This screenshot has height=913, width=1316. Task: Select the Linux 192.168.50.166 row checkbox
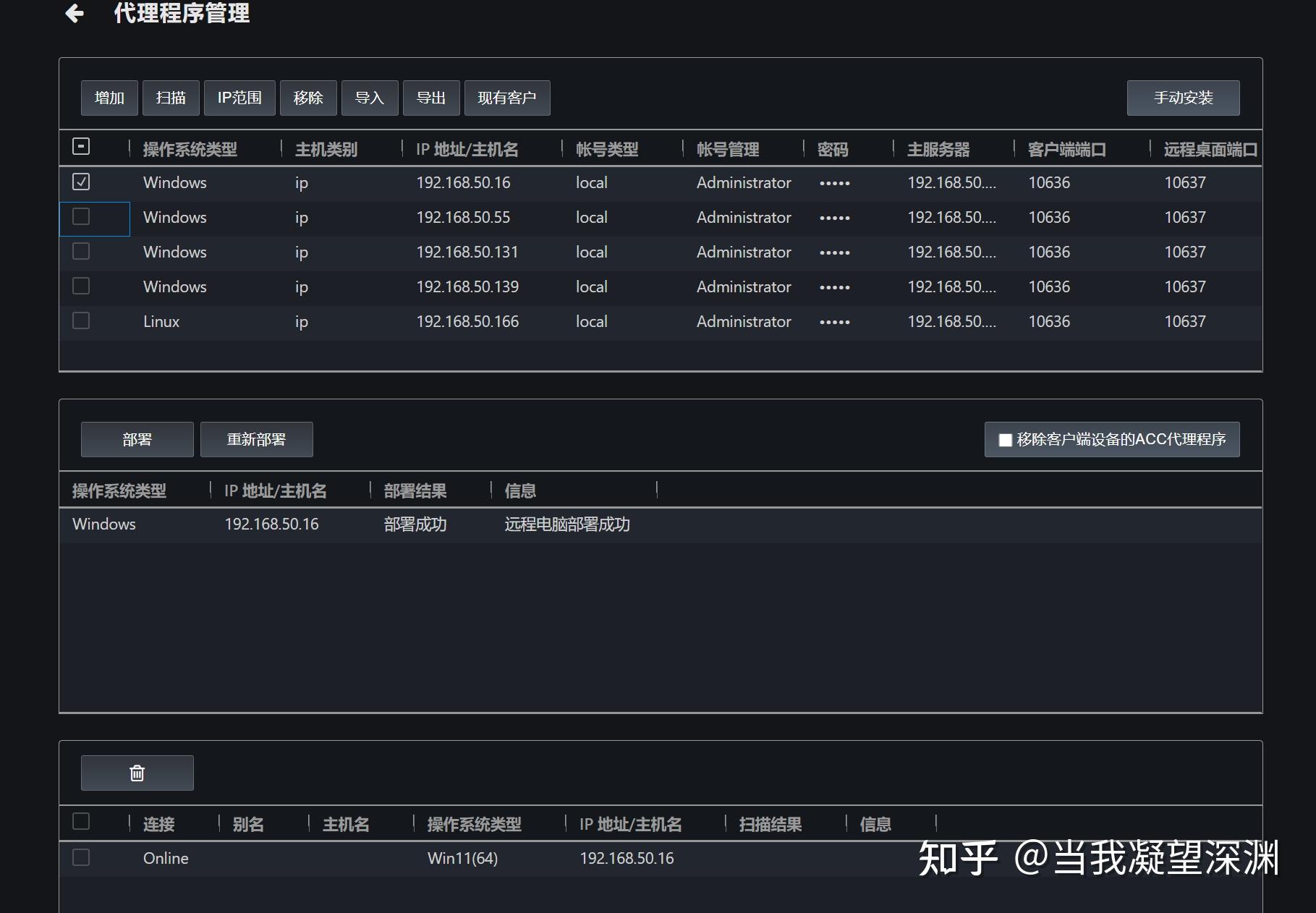pyautogui.click(x=81, y=320)
